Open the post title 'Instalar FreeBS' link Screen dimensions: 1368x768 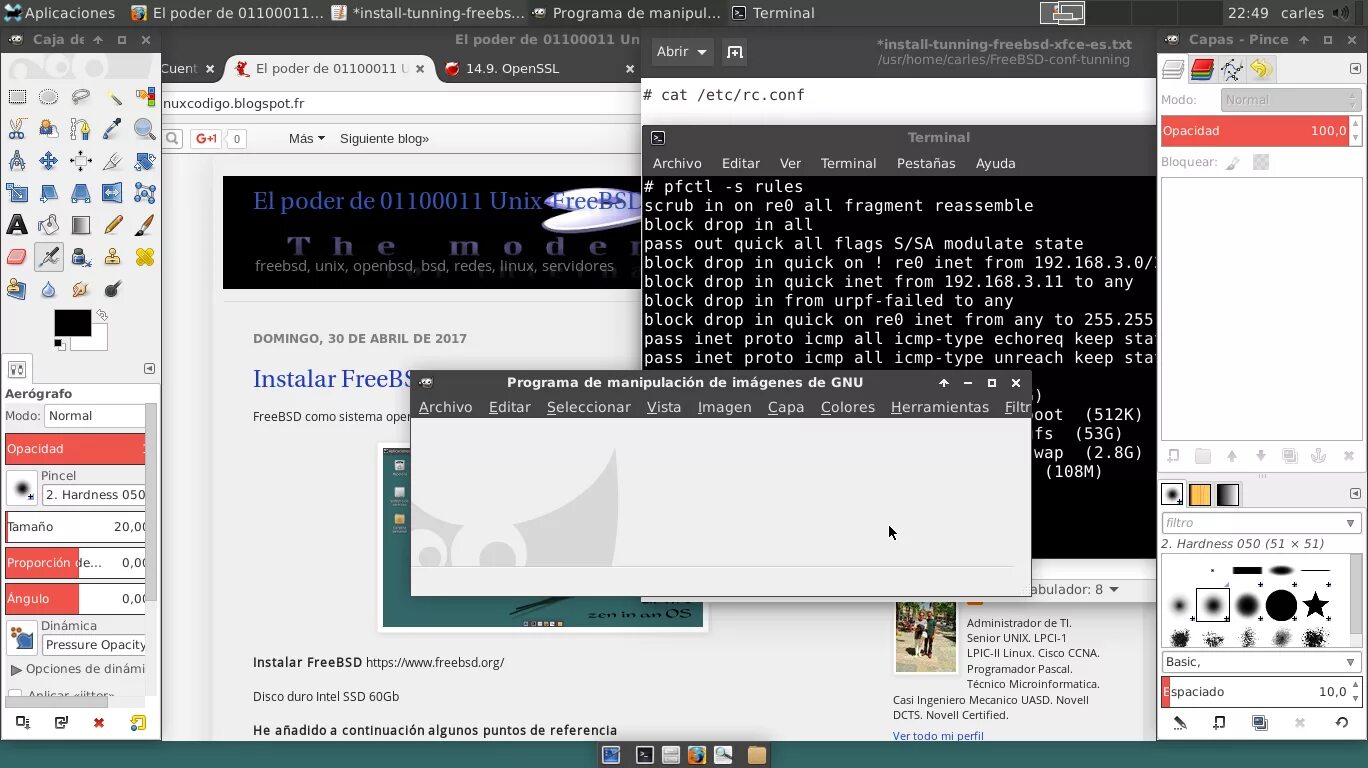333,379
